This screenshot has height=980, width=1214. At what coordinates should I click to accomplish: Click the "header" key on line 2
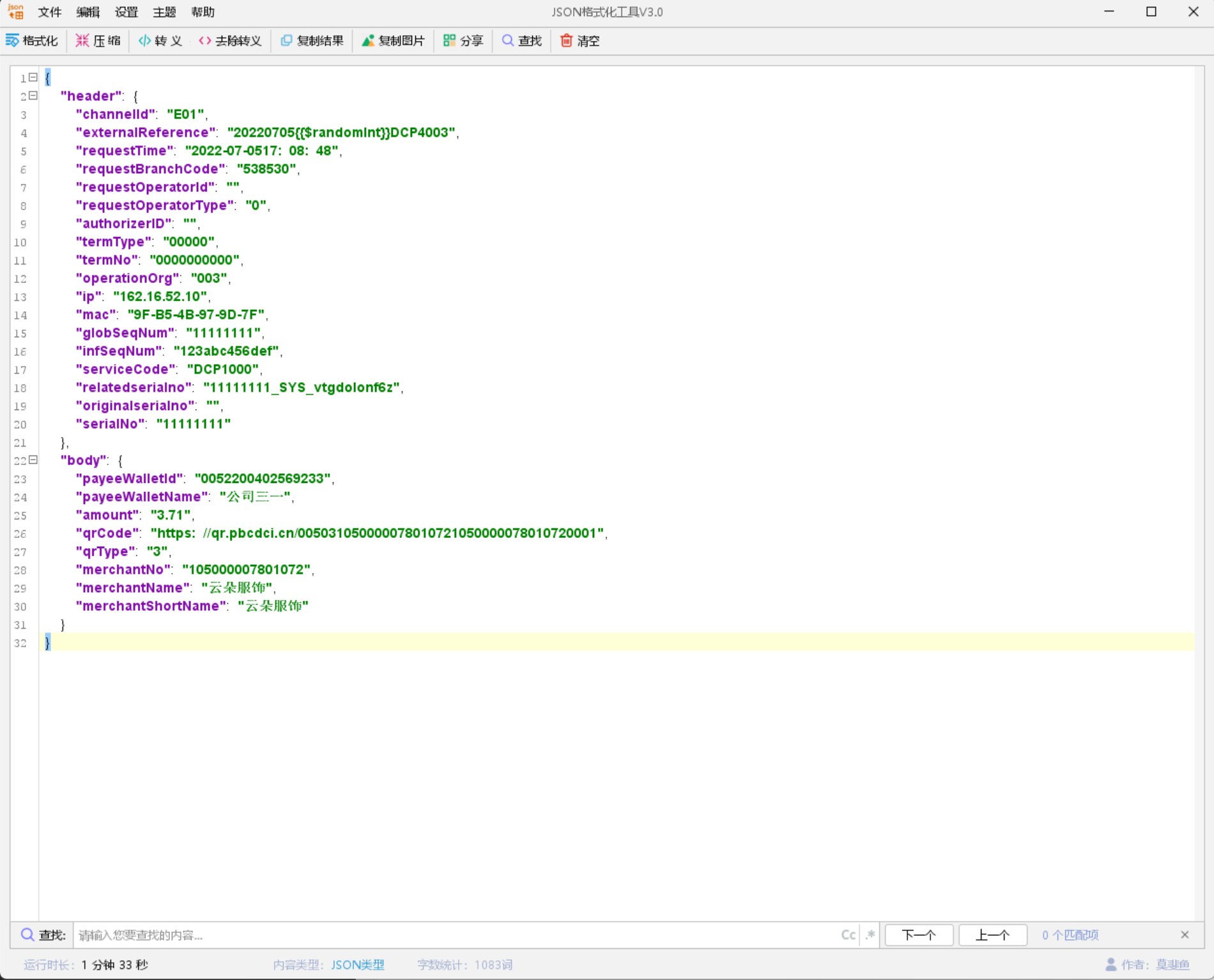point(91,96)
